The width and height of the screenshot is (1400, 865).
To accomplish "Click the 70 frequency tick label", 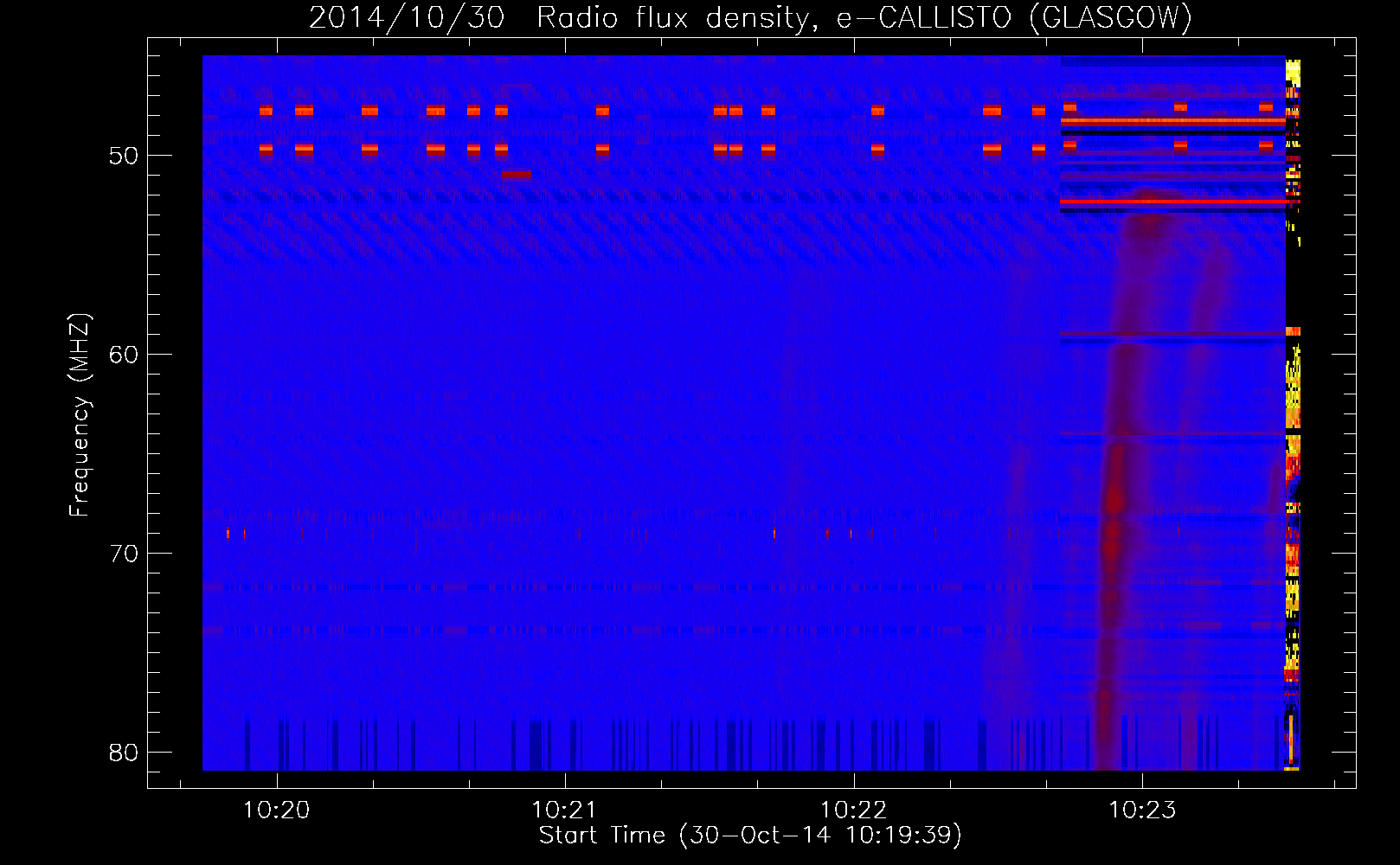I will (124, 554).
